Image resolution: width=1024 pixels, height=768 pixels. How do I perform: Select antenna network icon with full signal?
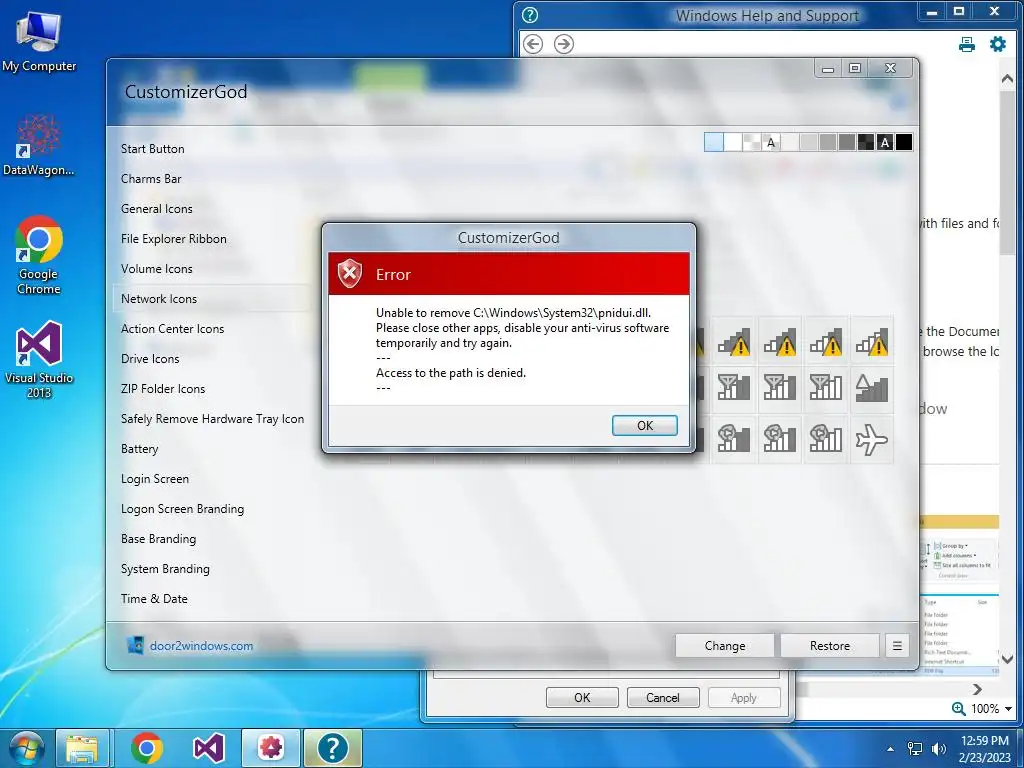(x=825, y=389)
